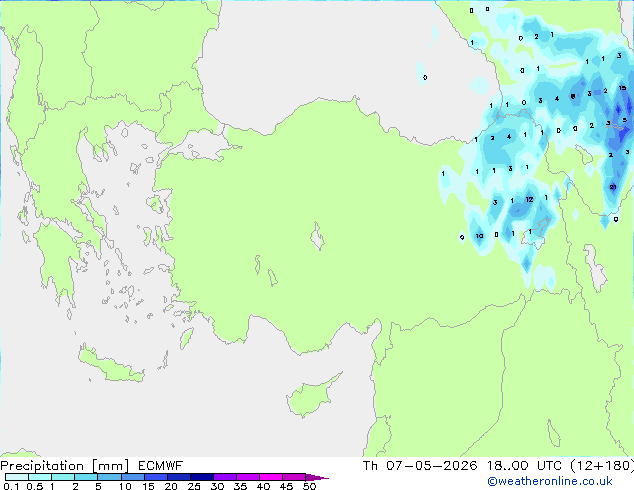Select the 35–40 mm violet legend swatch
The height and width of the screenshot is (490, 634).
click(247, 477)
